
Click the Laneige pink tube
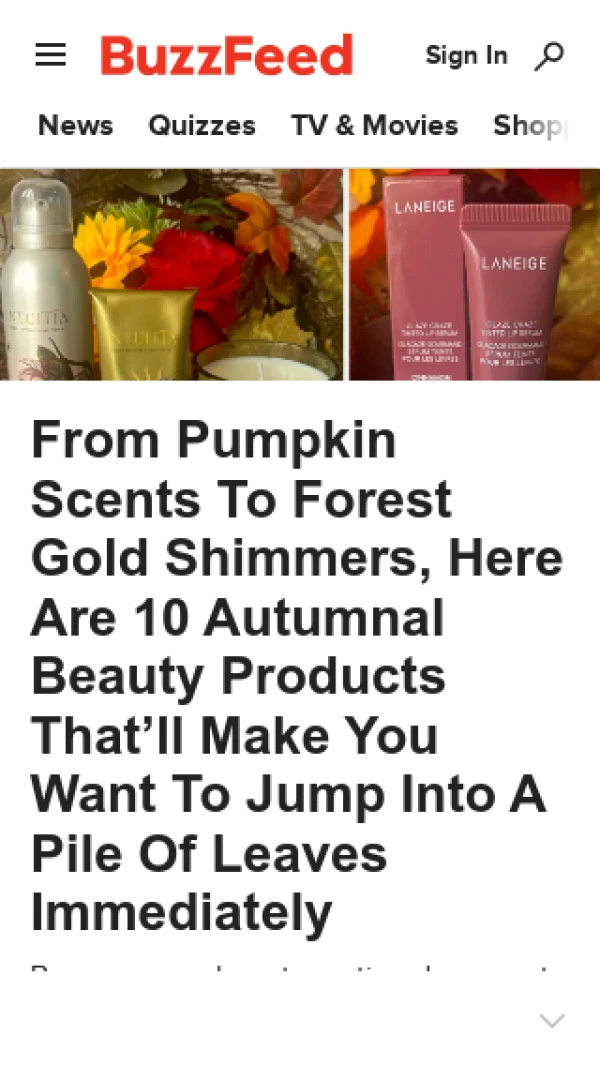coord(514,292)
